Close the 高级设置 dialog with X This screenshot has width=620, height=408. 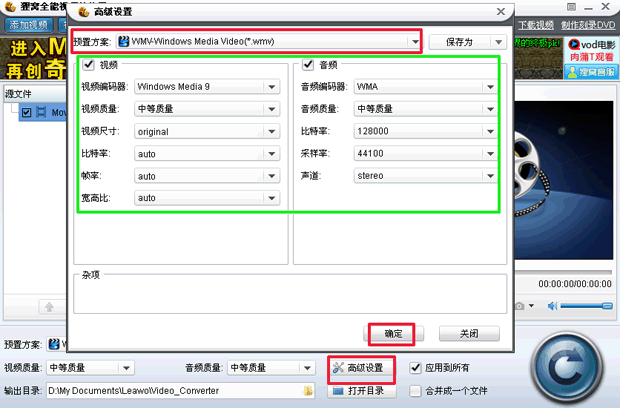[x=501, y=11]
